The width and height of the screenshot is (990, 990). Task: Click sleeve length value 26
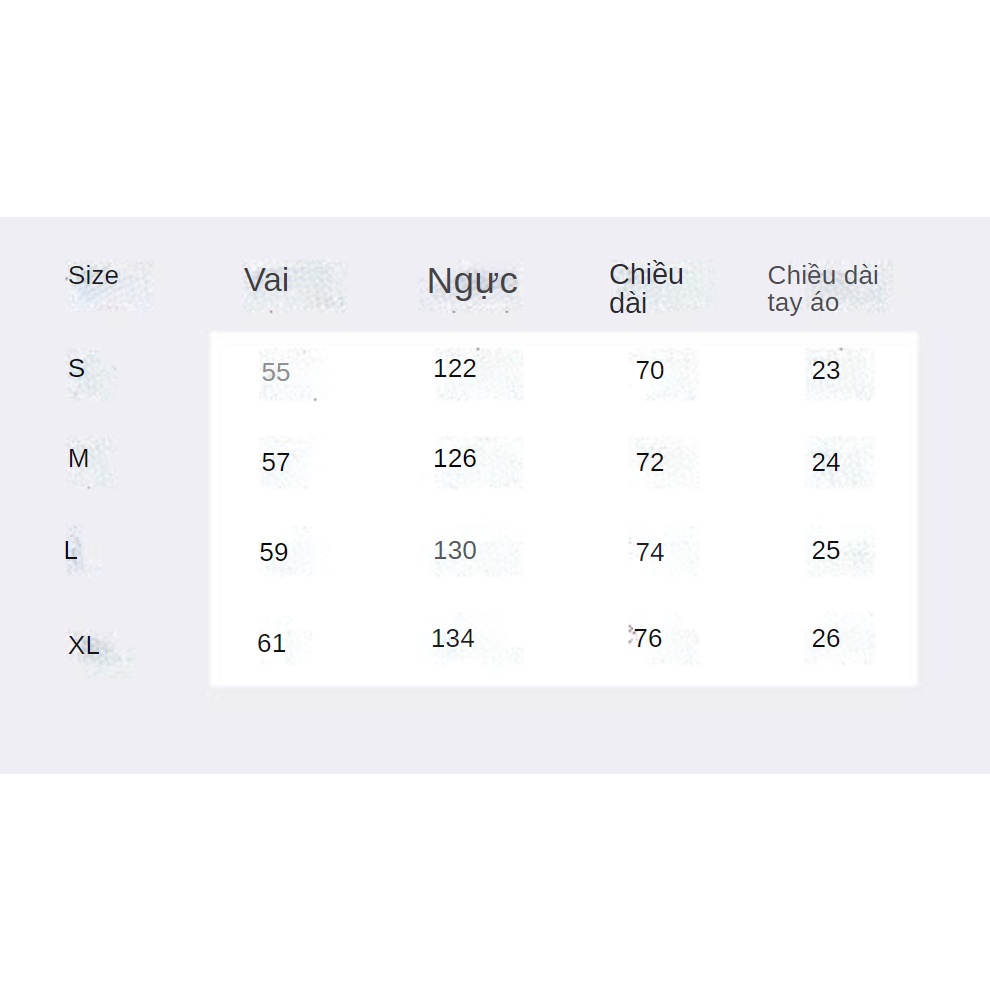826,639
